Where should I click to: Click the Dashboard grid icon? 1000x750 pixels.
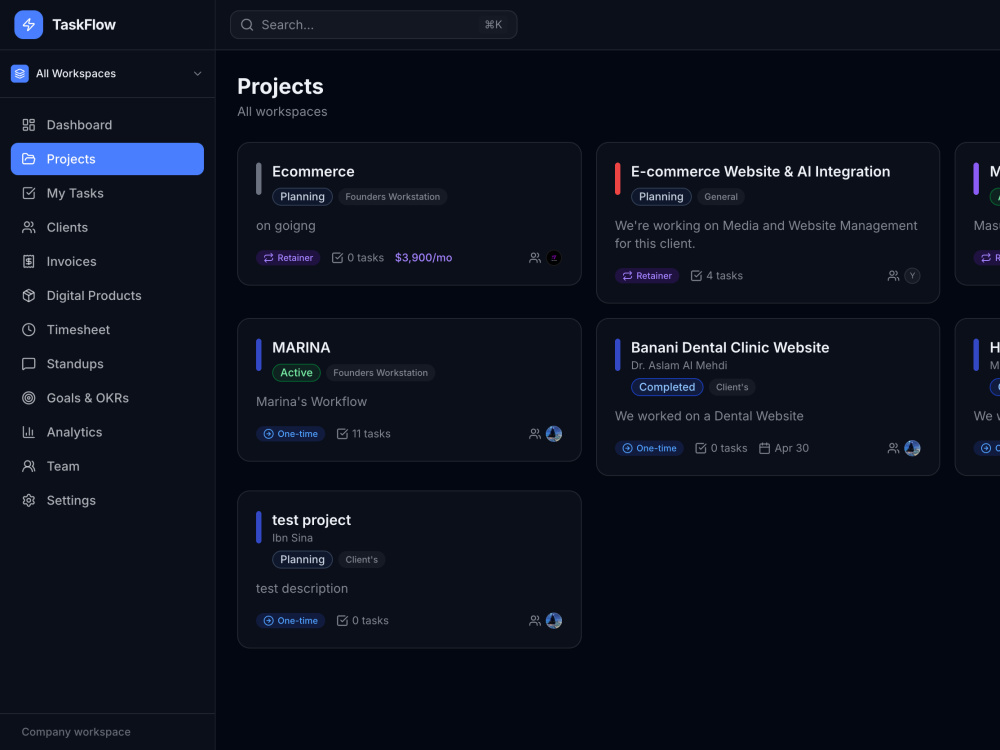[x=29, y=125]
